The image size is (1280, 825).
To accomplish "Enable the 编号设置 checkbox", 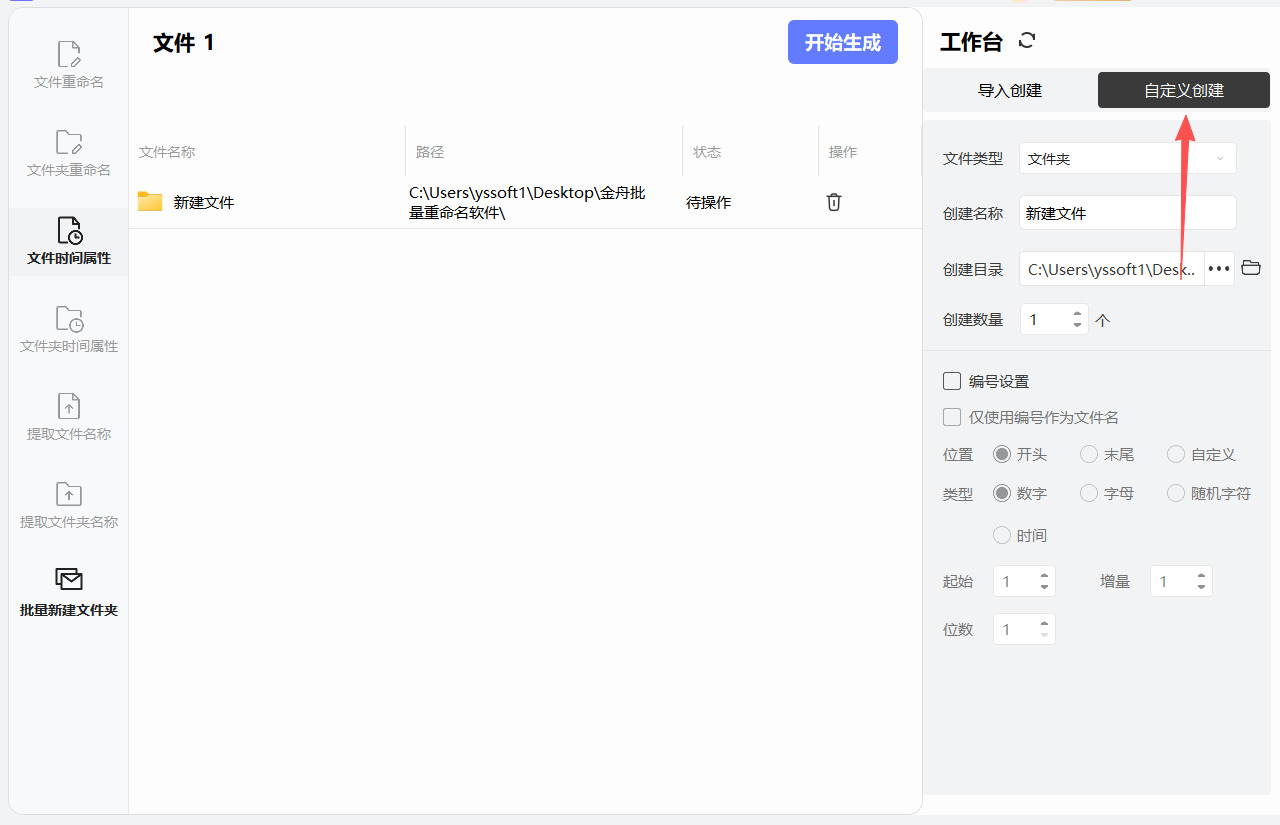I will 952,381.
